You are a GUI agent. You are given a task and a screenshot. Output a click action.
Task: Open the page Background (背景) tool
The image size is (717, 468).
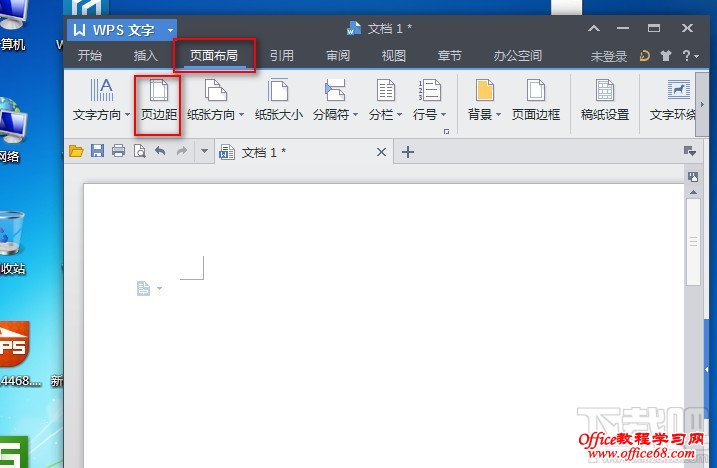coord(484,100)
